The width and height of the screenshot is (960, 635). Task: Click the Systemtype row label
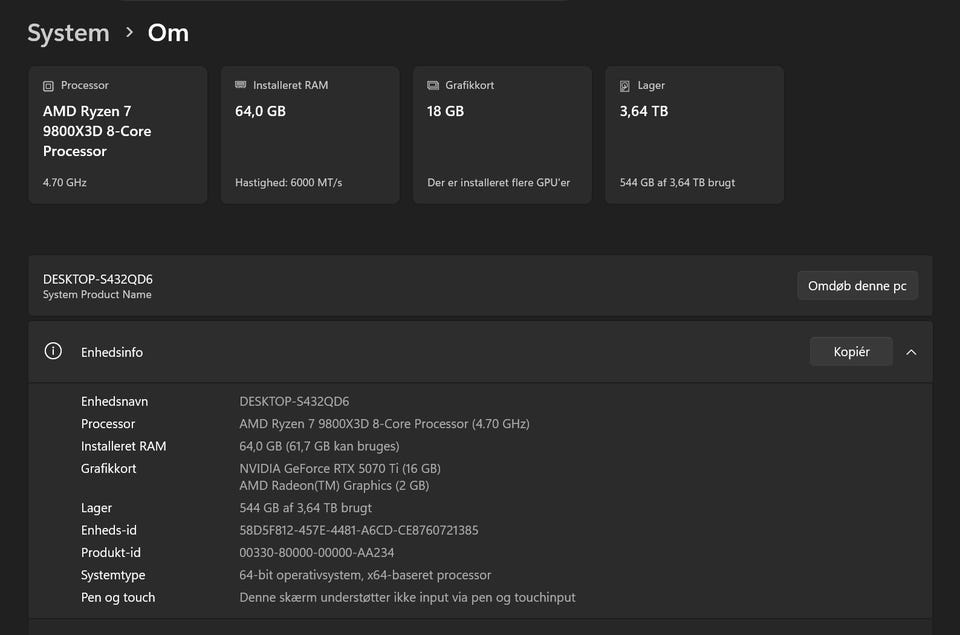coord(113,575)
